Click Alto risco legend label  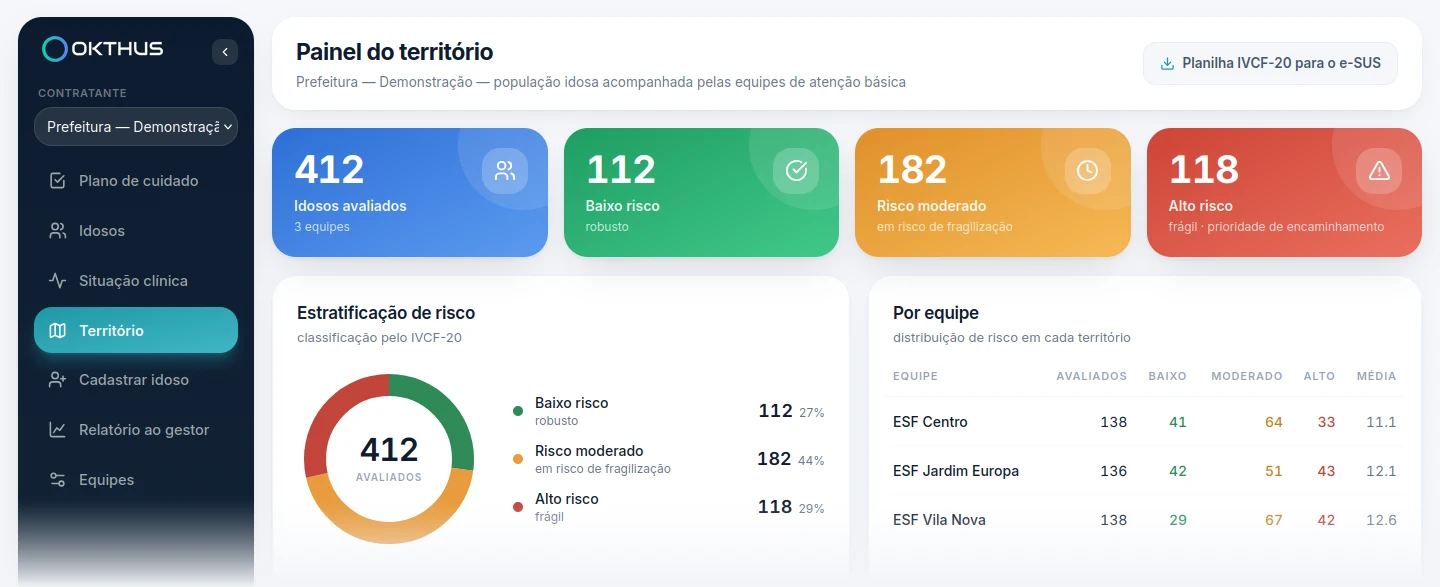coord(567,499)
